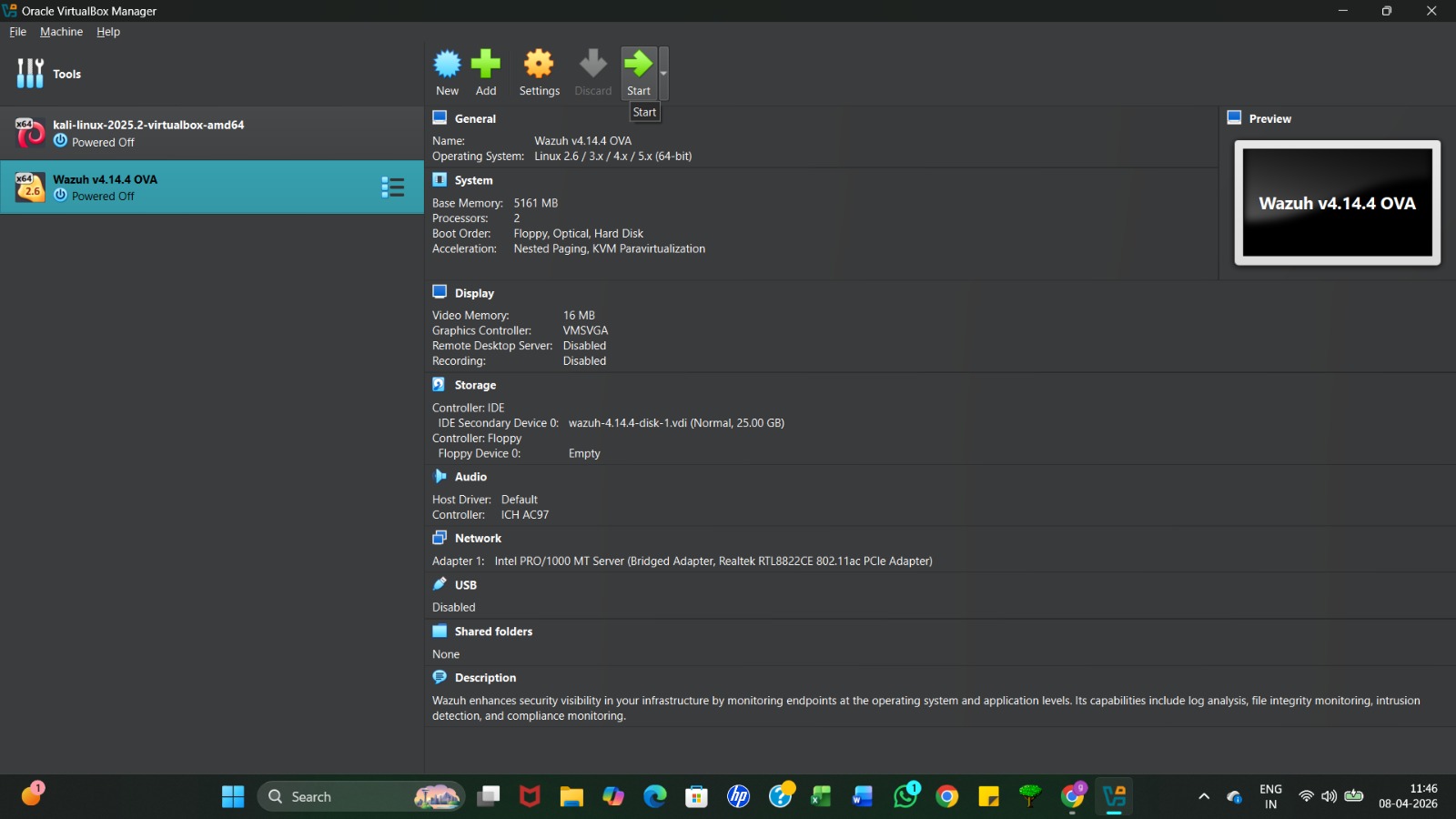Create a new virtual machine with New
The width and height of the screenshot is (1456, 819).
(x=447, y=73)
